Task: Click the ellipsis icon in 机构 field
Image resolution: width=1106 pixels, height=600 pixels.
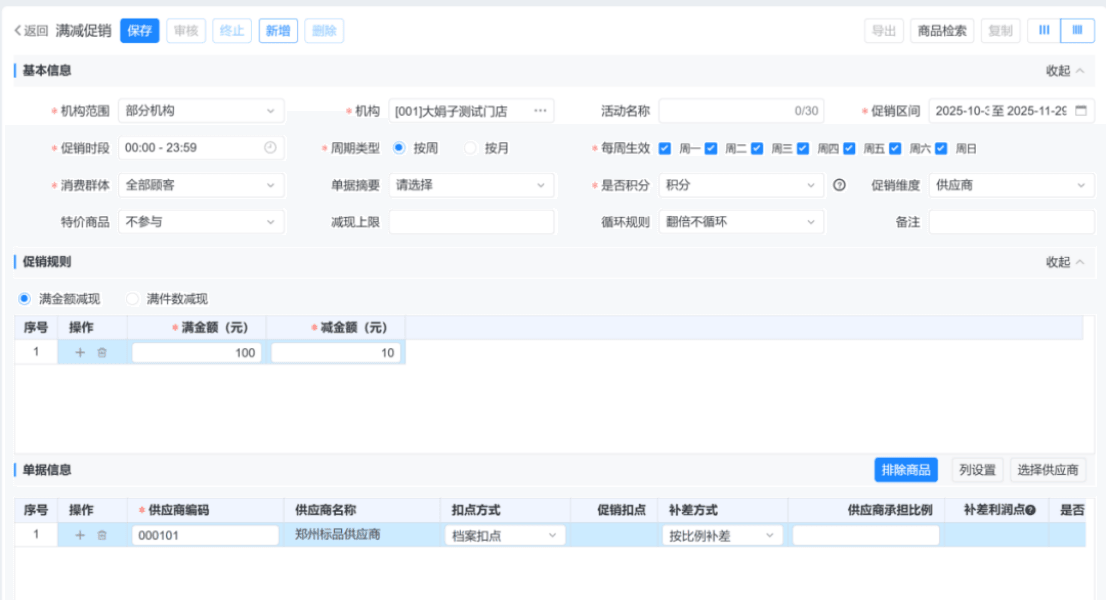Action: tap(540, 111)
